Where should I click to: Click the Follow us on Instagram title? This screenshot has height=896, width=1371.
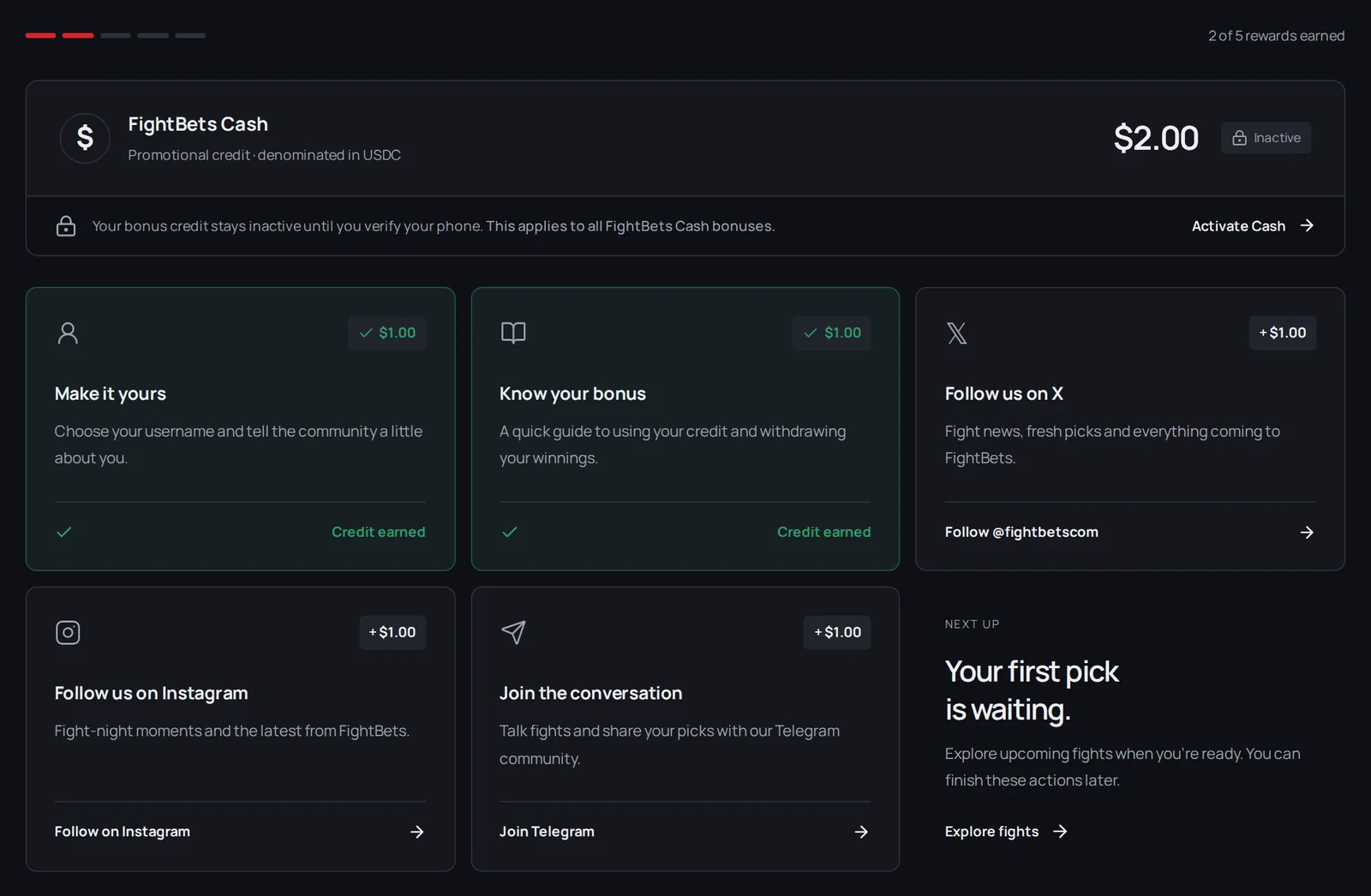(x=152, y=693)
